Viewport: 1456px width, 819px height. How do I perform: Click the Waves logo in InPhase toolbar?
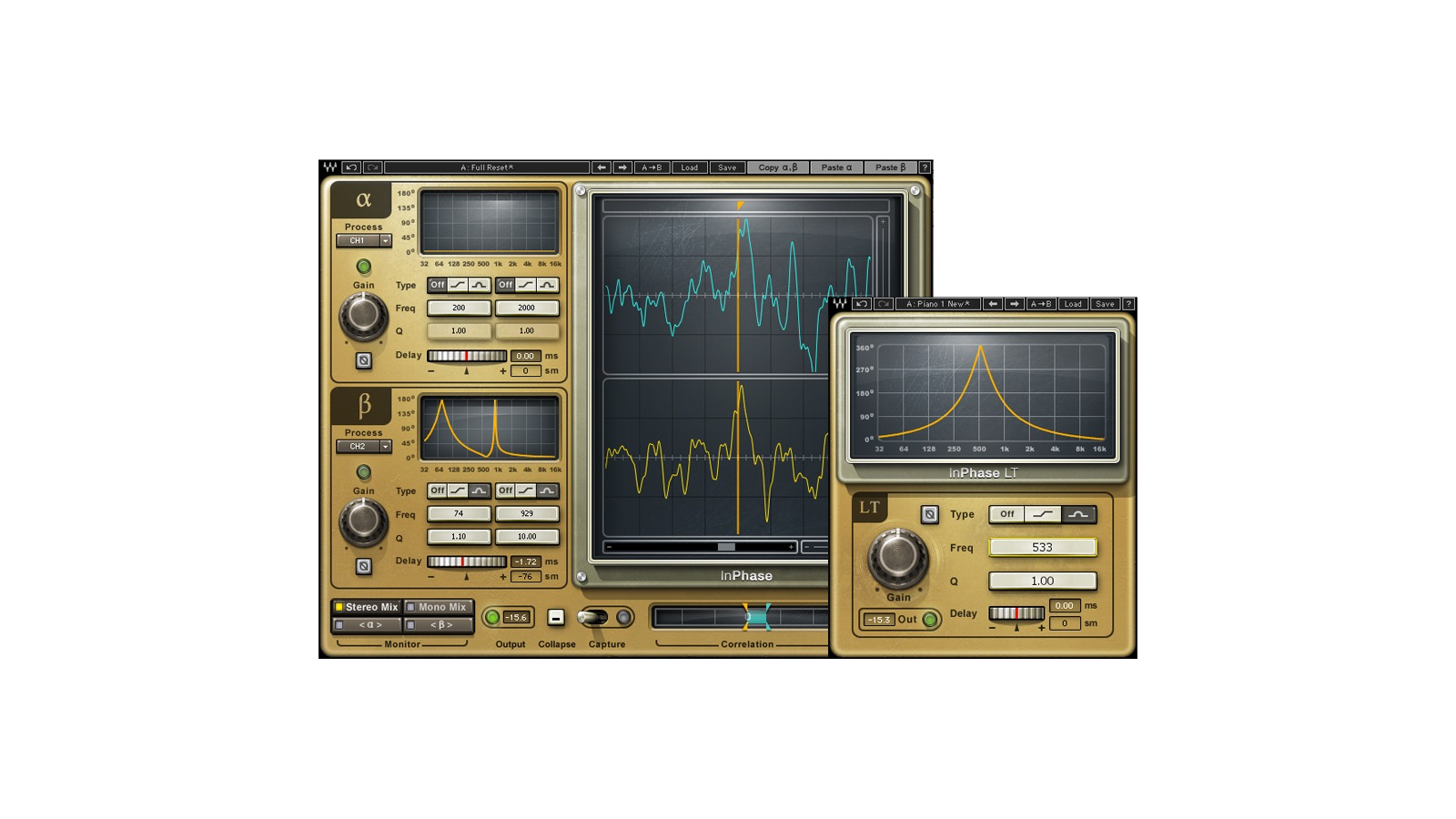point(329,167)
